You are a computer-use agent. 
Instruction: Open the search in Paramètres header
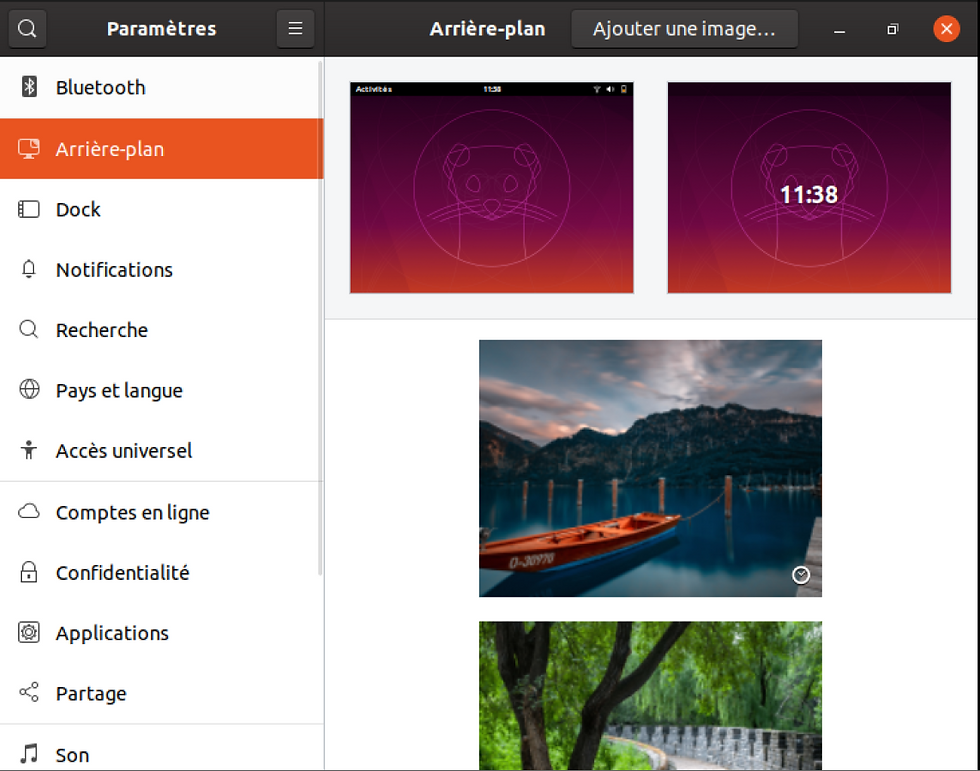(x=27, y=29)
